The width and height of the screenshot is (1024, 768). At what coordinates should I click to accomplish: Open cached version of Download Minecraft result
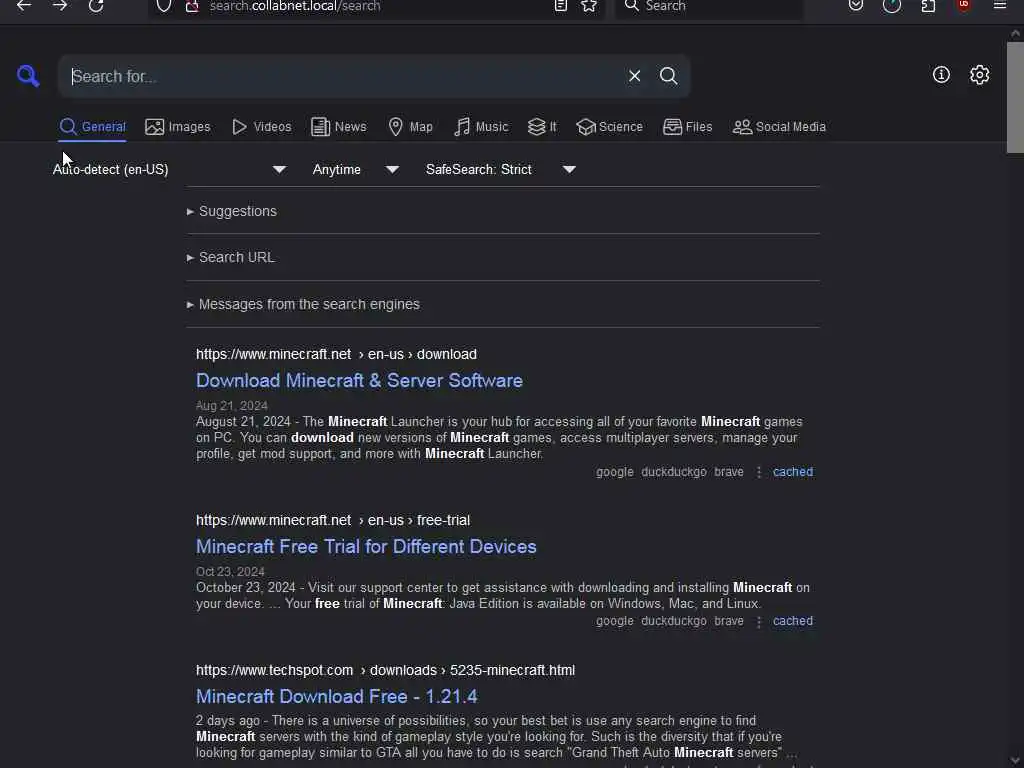pos(793,472)
